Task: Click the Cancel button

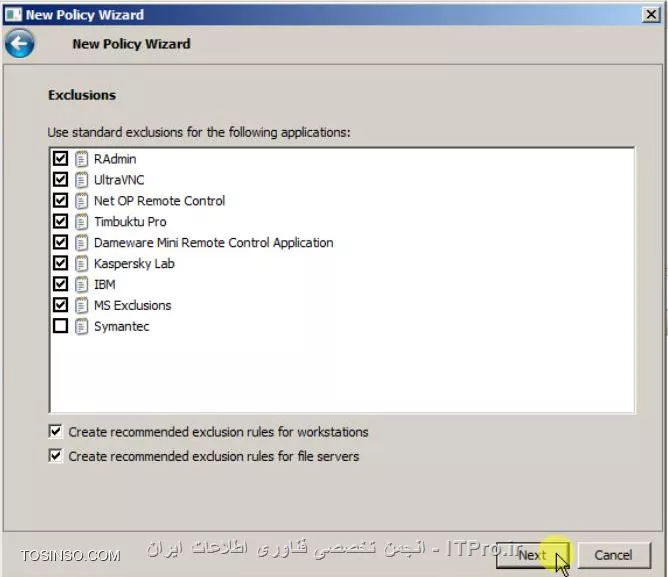Action: coord(613,555)
